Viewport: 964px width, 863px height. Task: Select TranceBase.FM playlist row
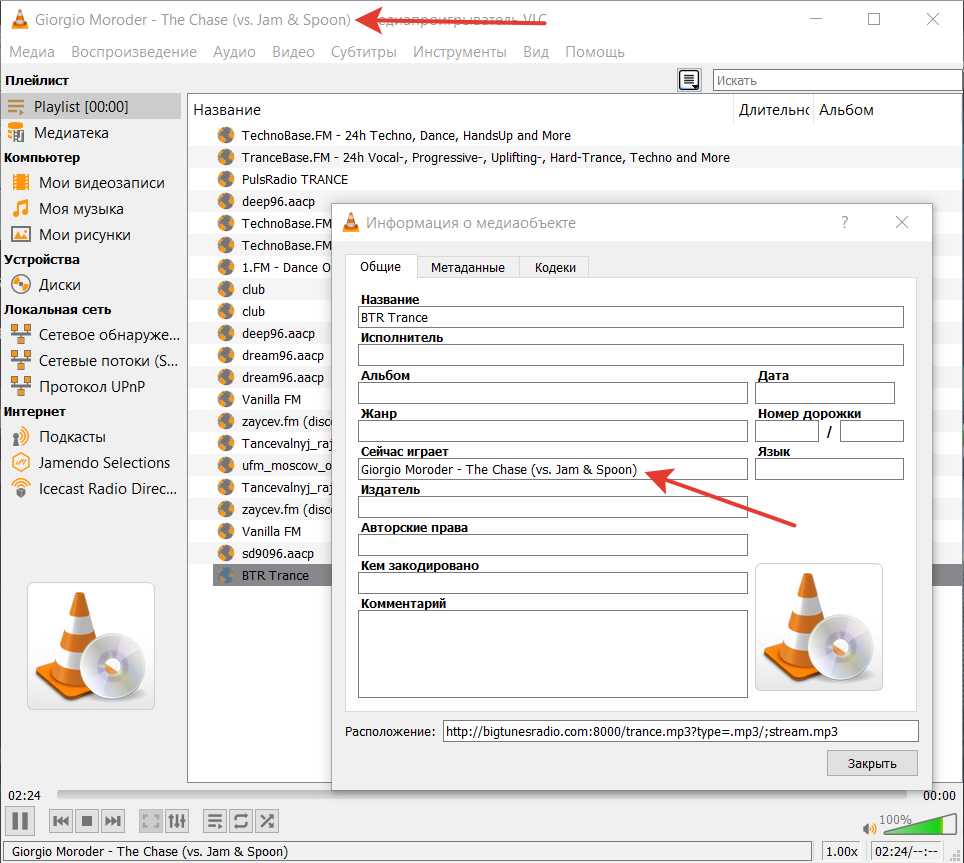pos(575,157)
